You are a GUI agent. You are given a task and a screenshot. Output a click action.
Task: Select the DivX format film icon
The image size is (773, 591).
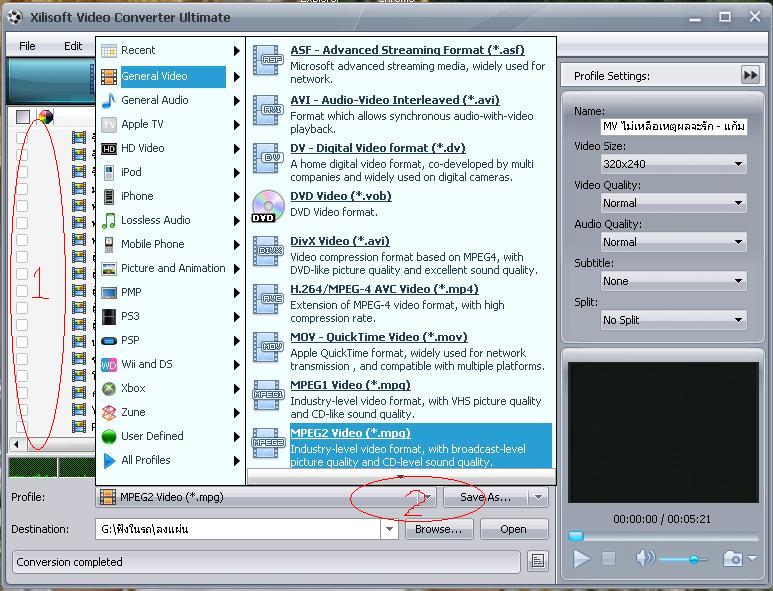point(268,251)
